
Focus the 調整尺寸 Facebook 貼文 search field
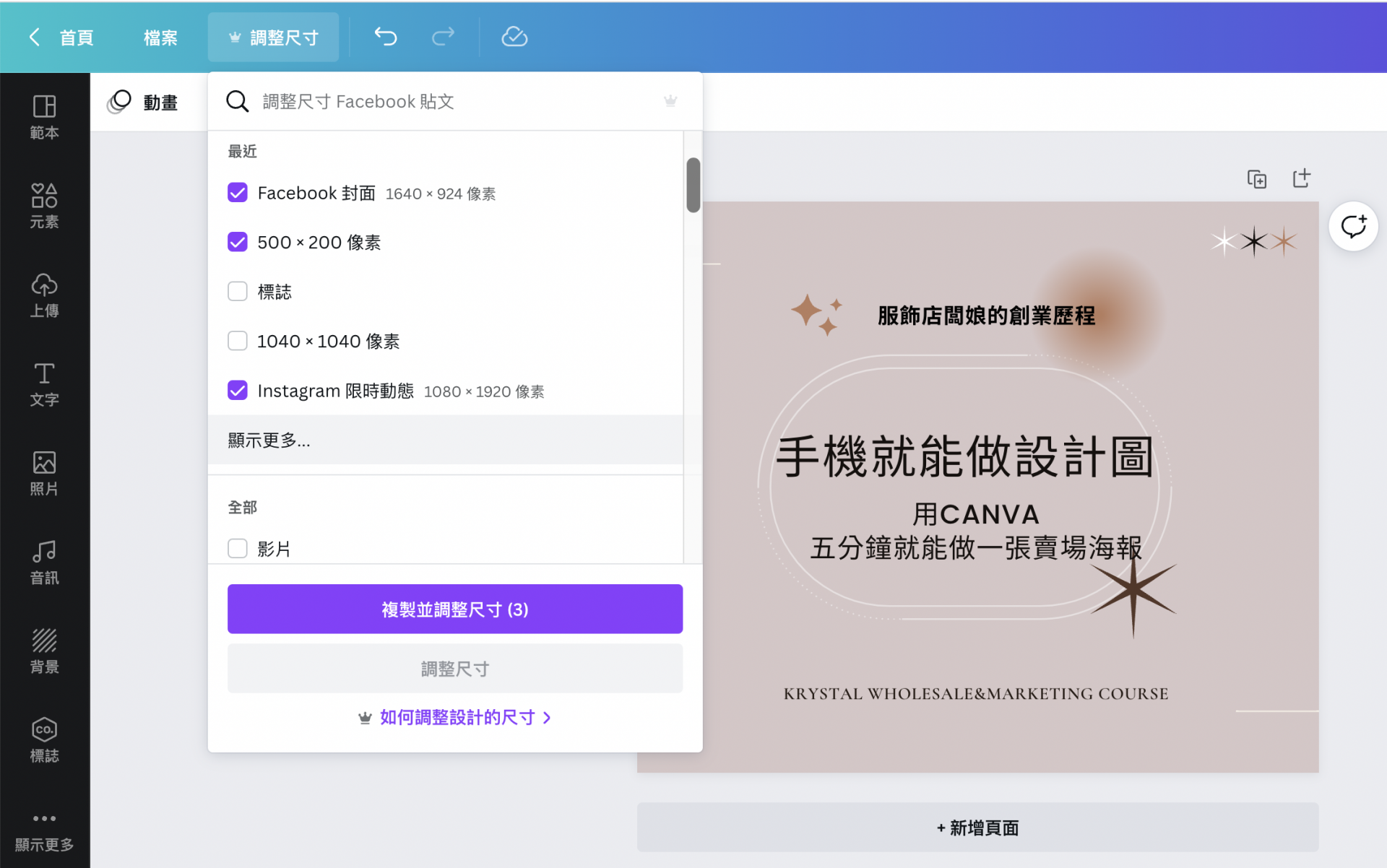(x=455, y=101)
